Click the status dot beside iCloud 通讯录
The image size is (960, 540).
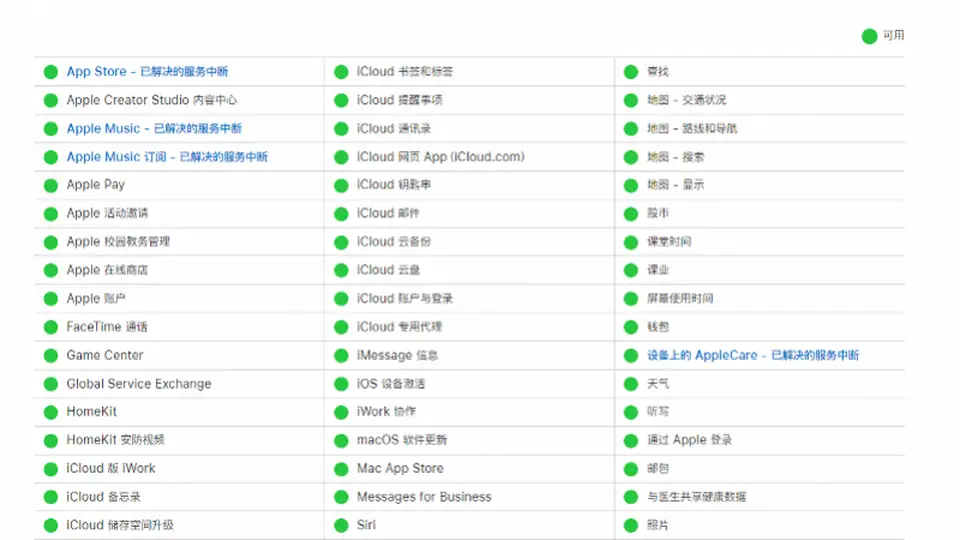tap(341, 129)
